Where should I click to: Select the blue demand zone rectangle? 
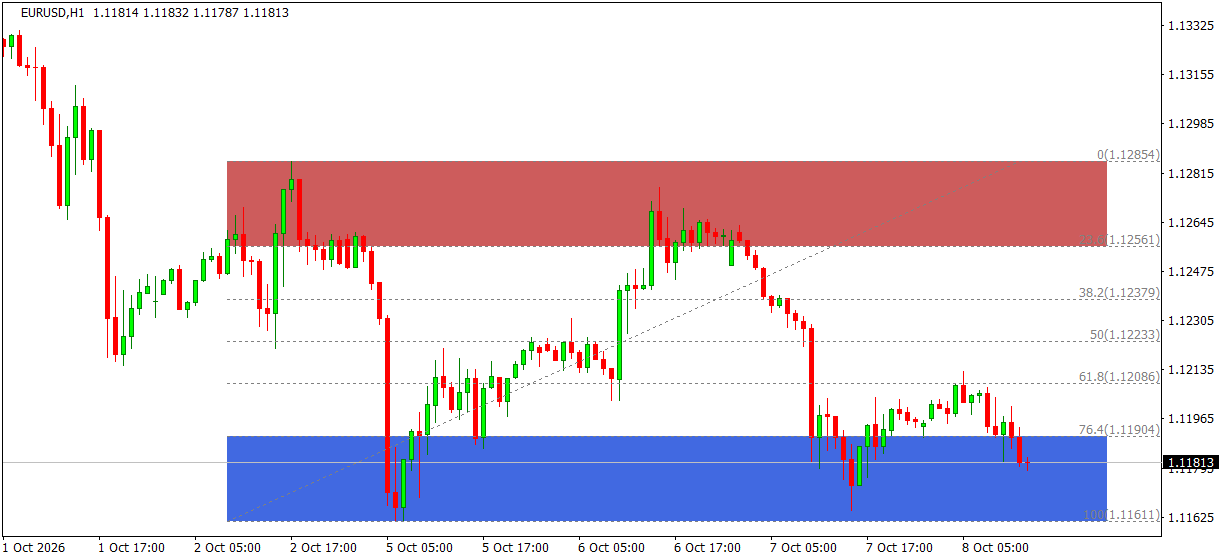tap(667, 478)
